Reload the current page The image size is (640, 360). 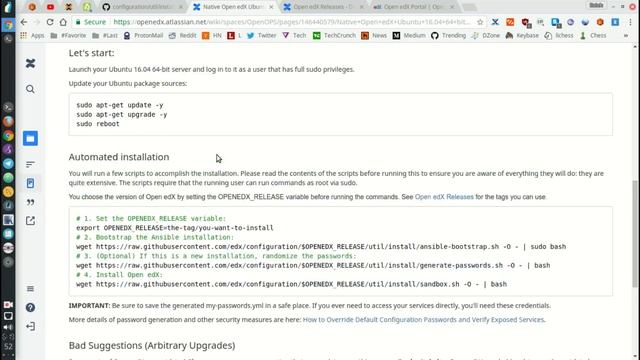point(50,22)
